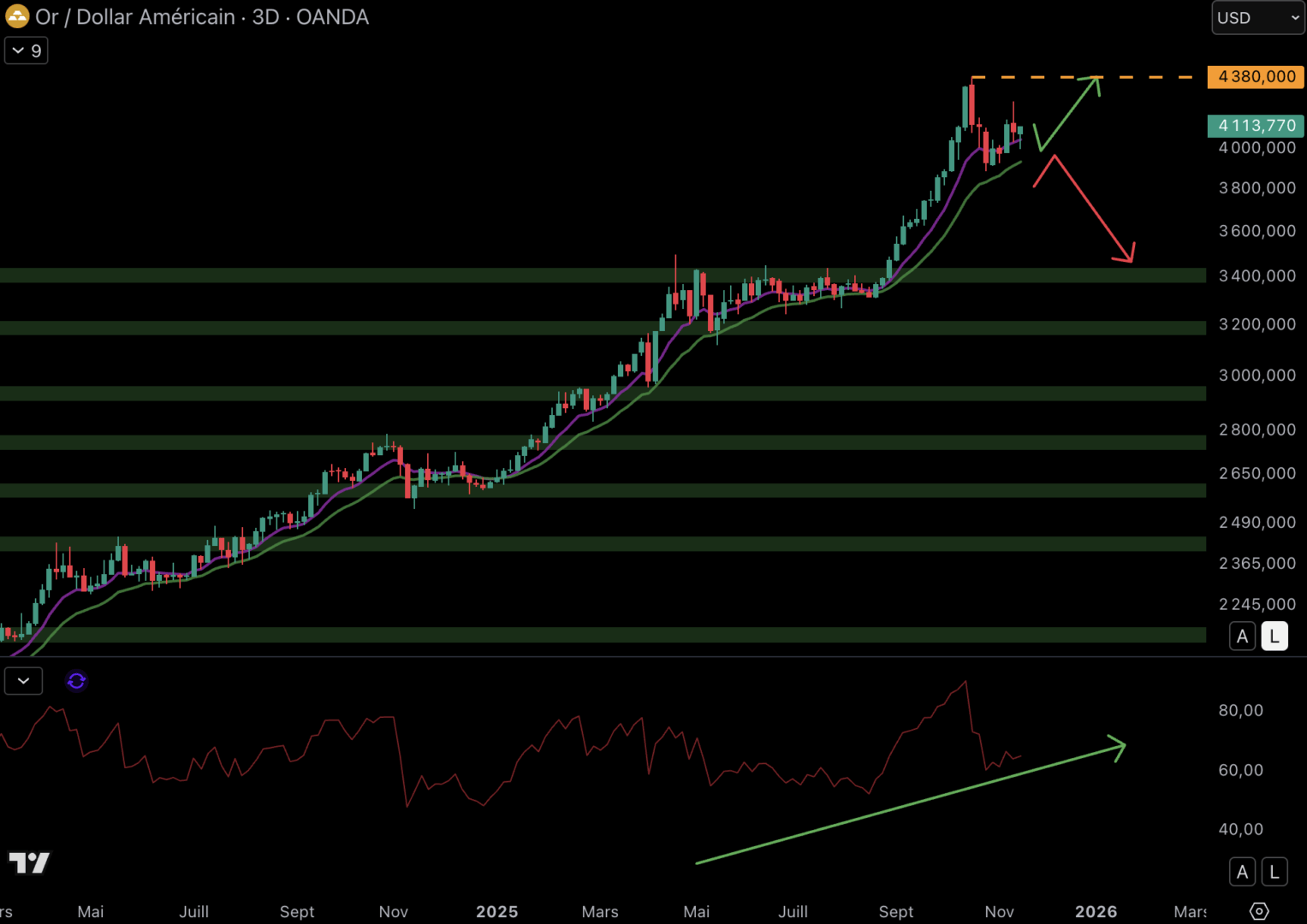Open the time axis settings gear icon
Image resolution: width=1307 pixels, height=924 pixels.
[x=1258, y=911]
